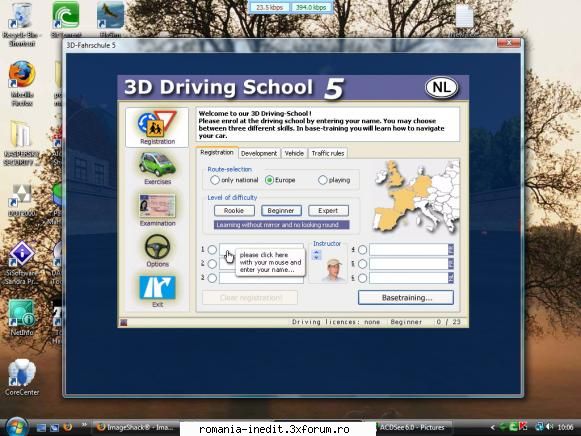Open the NetInfo desktop shortcut
581x436 pixels.
pyautogui.click(x=21, y=317)
